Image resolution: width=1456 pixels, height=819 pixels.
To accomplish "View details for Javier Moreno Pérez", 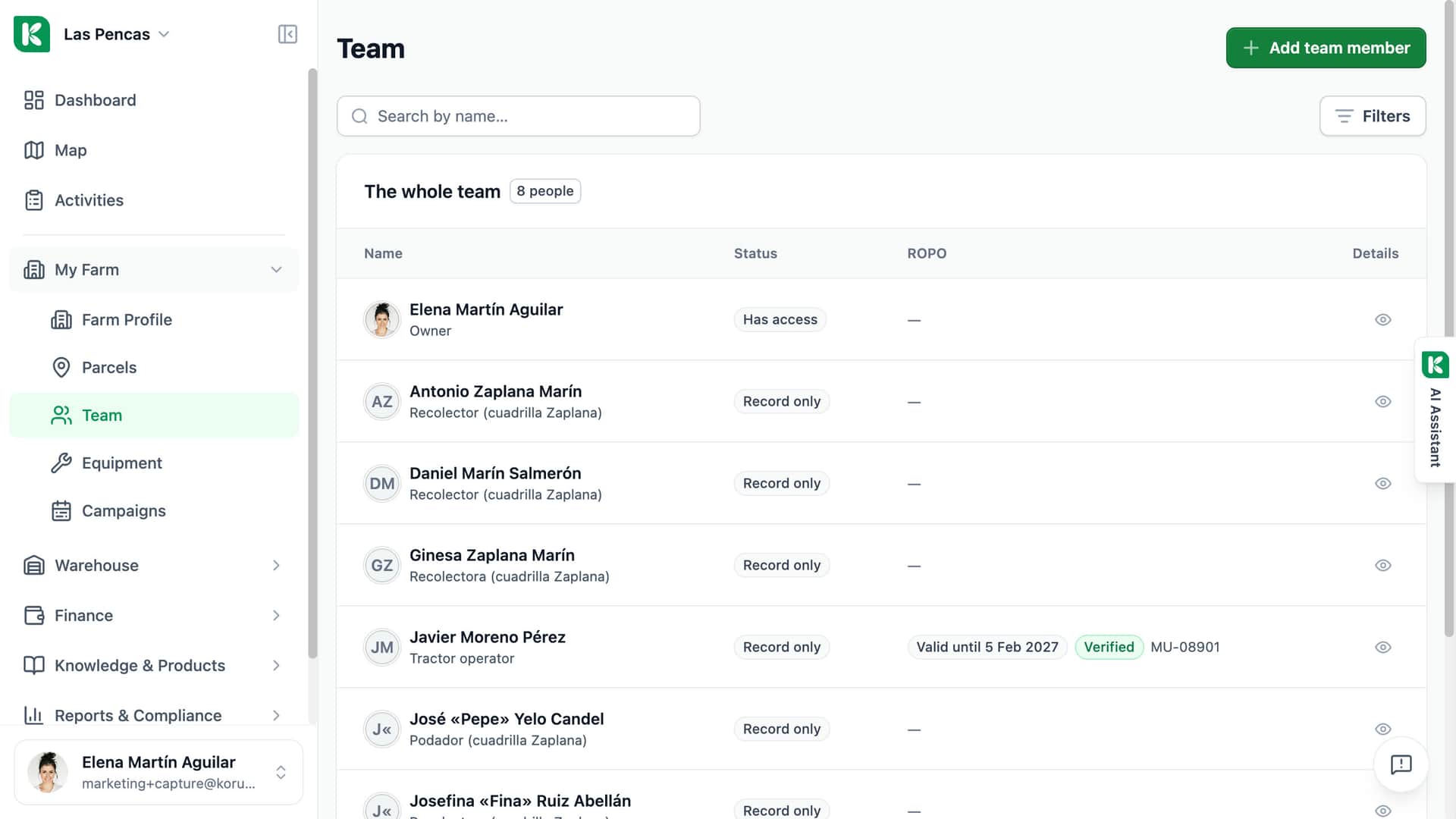I will pos(1383,648).
